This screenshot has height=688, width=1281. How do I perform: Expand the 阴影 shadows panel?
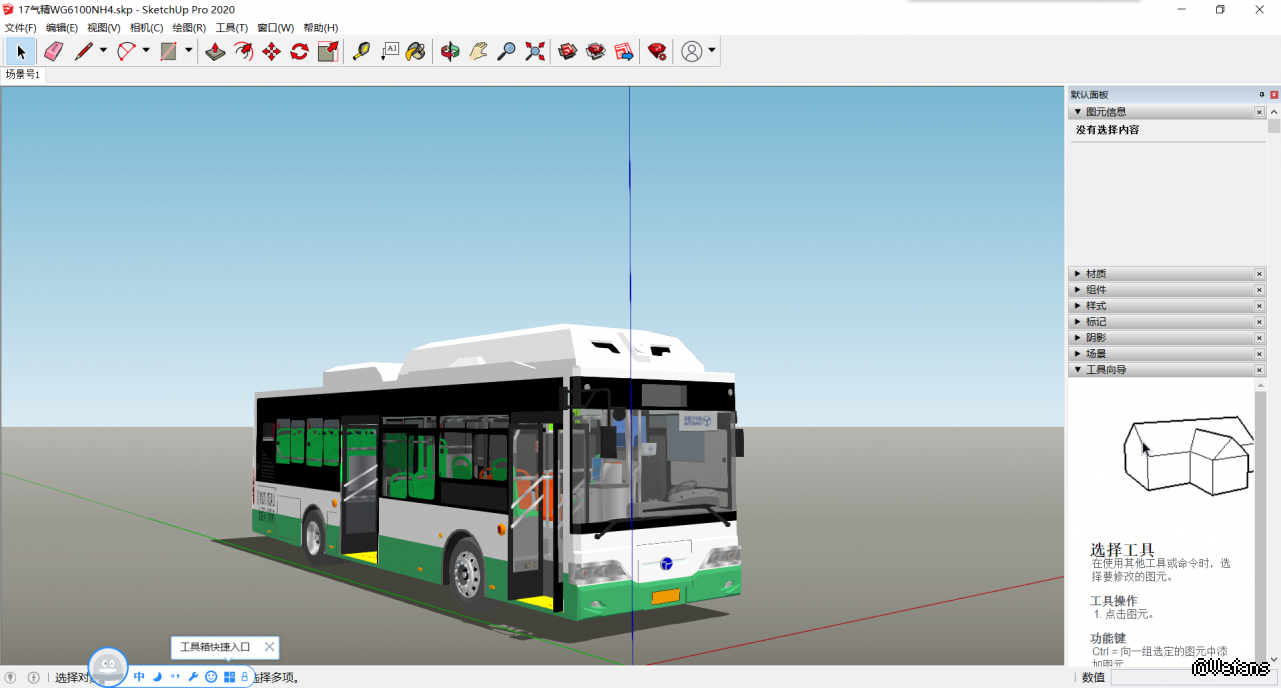pos(1096,338)
